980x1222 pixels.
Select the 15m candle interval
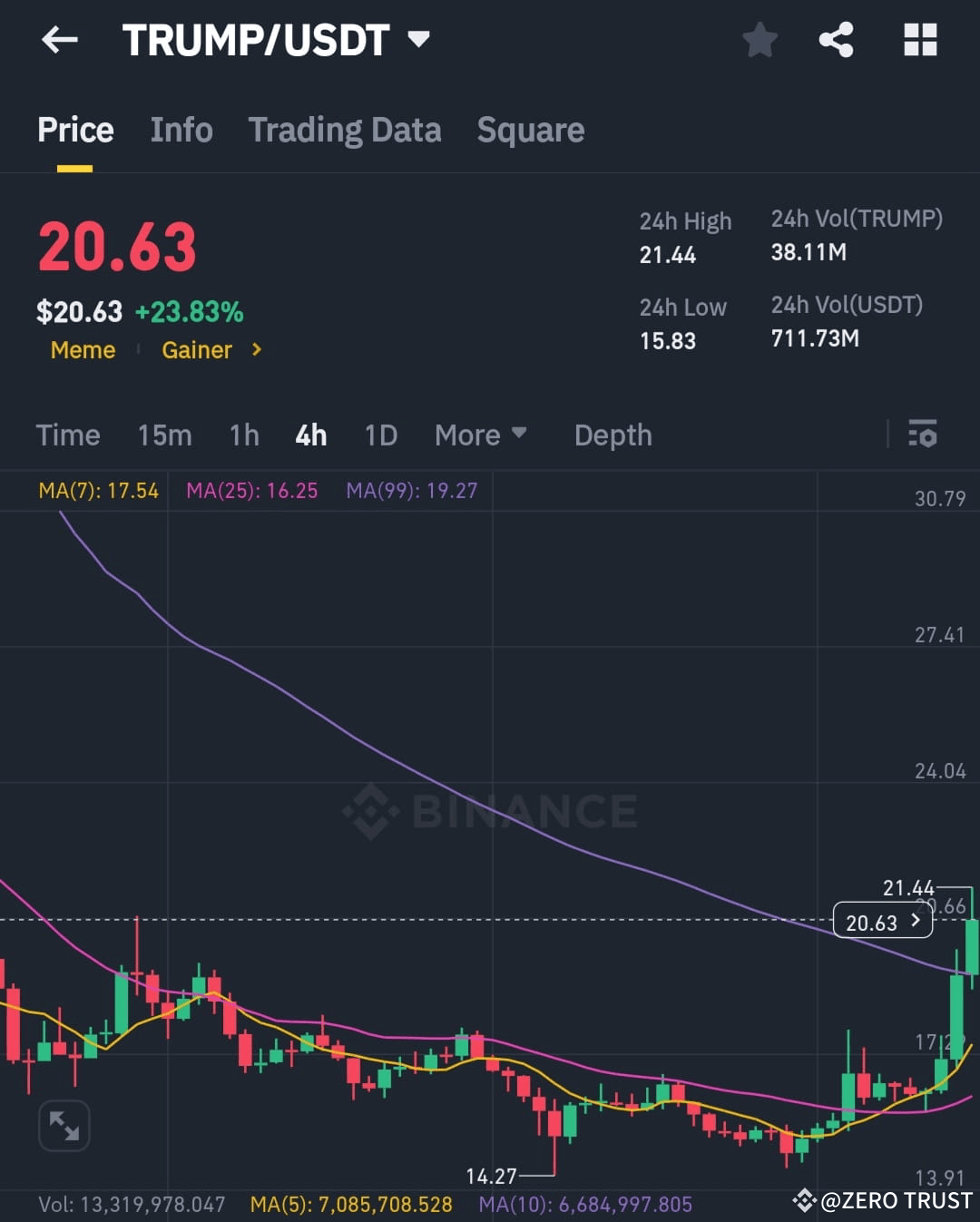point(164,435)
